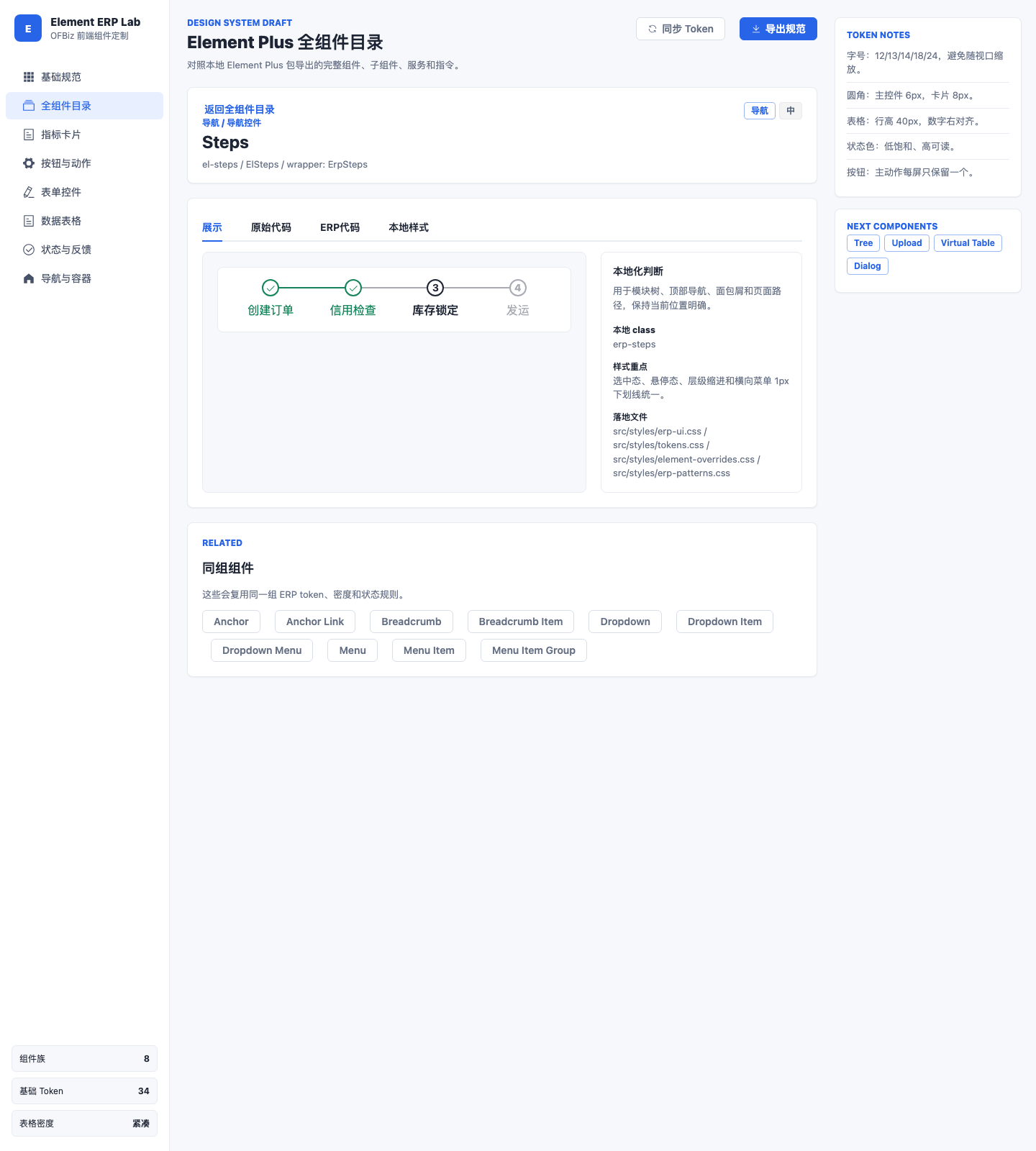This screenshot has height=1151, width=1036.
Task: Click the refresh icon in 同步 Token button
Action: point(653,29)
